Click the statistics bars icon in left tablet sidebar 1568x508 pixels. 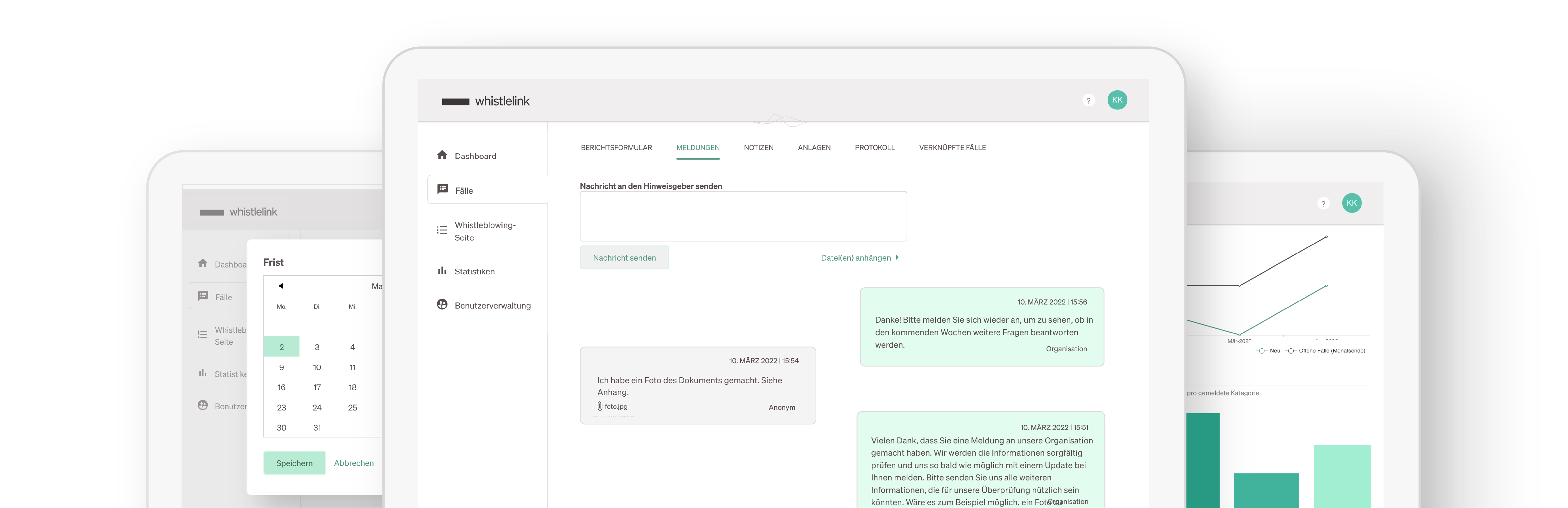click(x=203, y=373)
